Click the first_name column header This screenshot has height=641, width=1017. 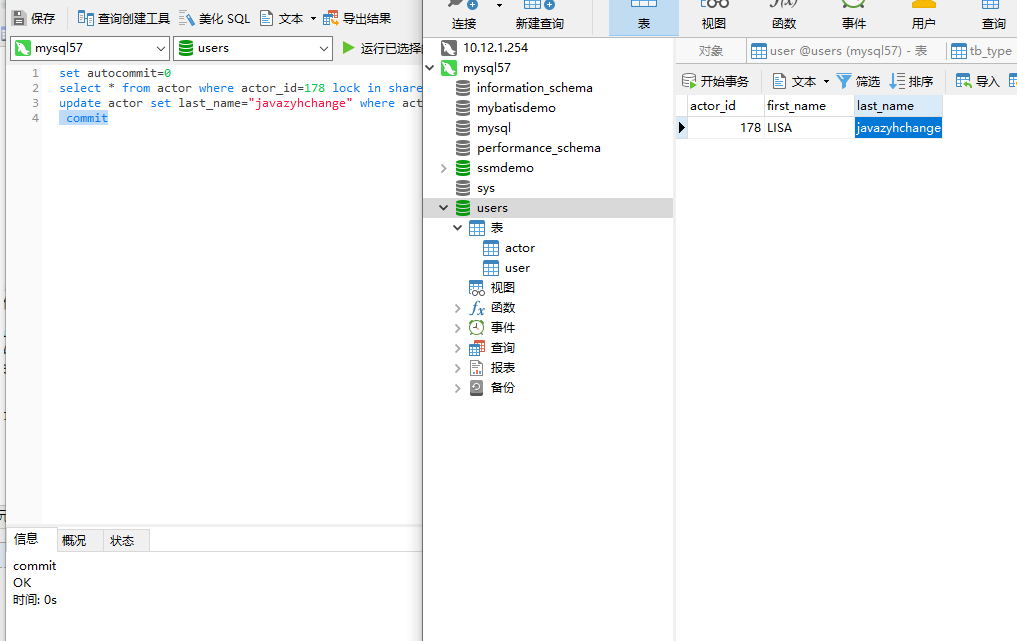pyautogui.click(x=809, y=106)
